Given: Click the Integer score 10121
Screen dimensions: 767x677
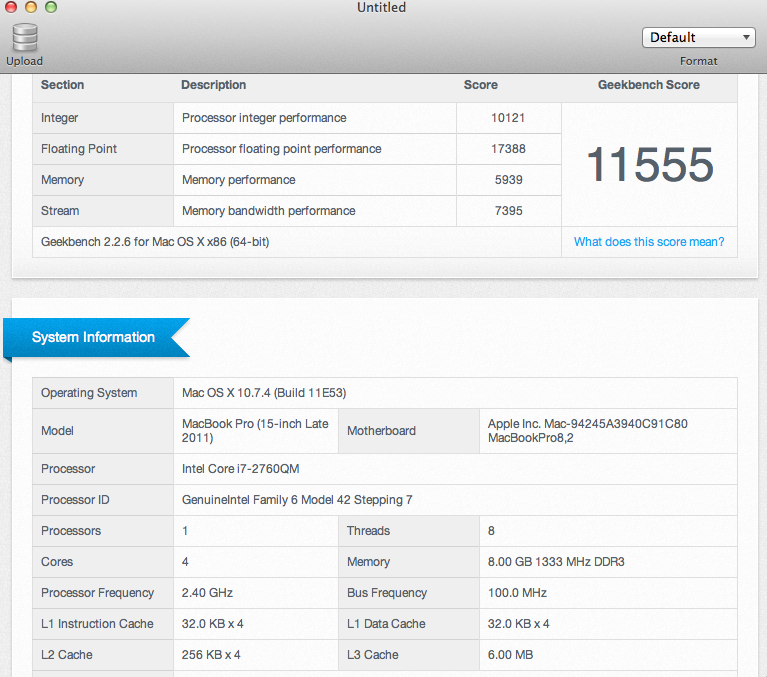Looking at the screenshot, I should click(x=508, y=118).
